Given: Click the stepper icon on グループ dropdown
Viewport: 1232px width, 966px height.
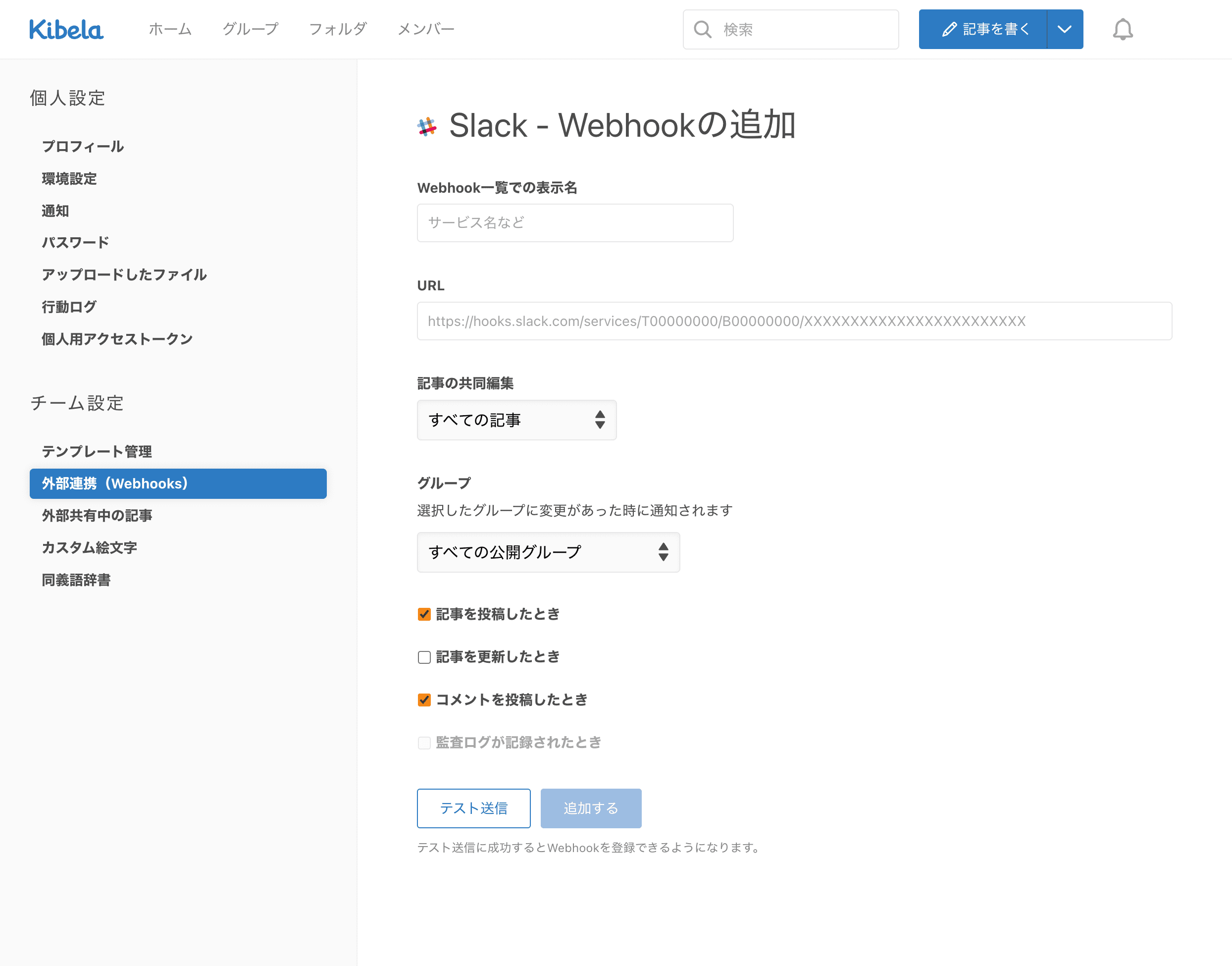Looking at the screenshot, I should tap(664, 551).
